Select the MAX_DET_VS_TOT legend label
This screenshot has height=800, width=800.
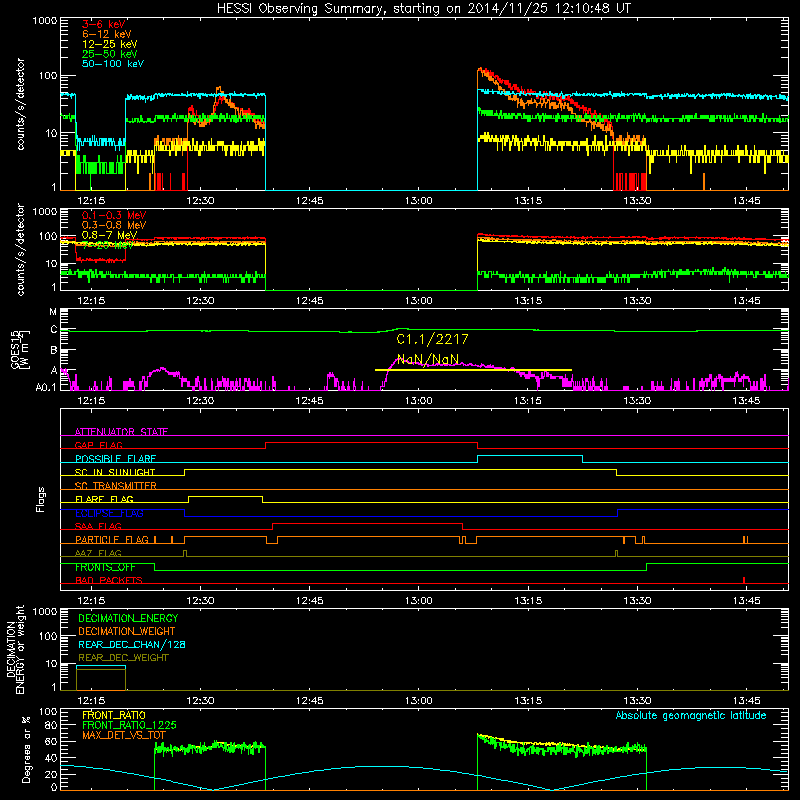pyautogui.click(x=123, y=735)
